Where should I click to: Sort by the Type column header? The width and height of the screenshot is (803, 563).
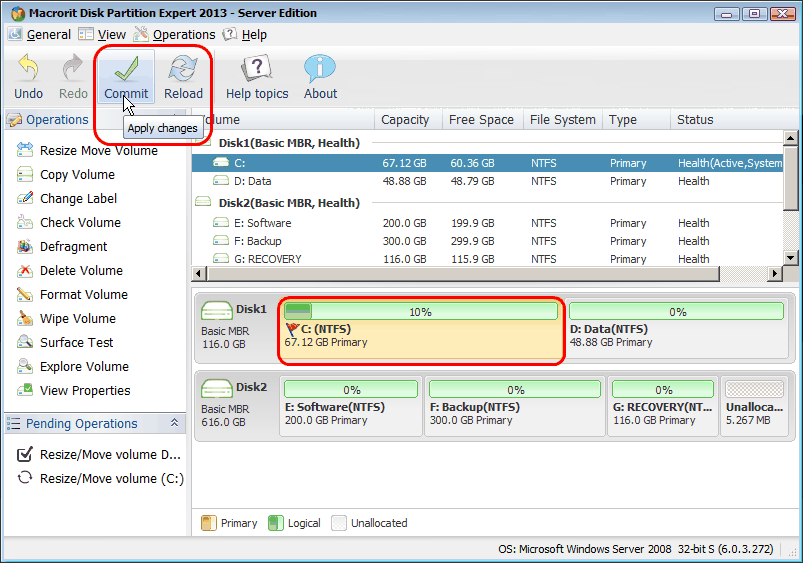point(637,120)
